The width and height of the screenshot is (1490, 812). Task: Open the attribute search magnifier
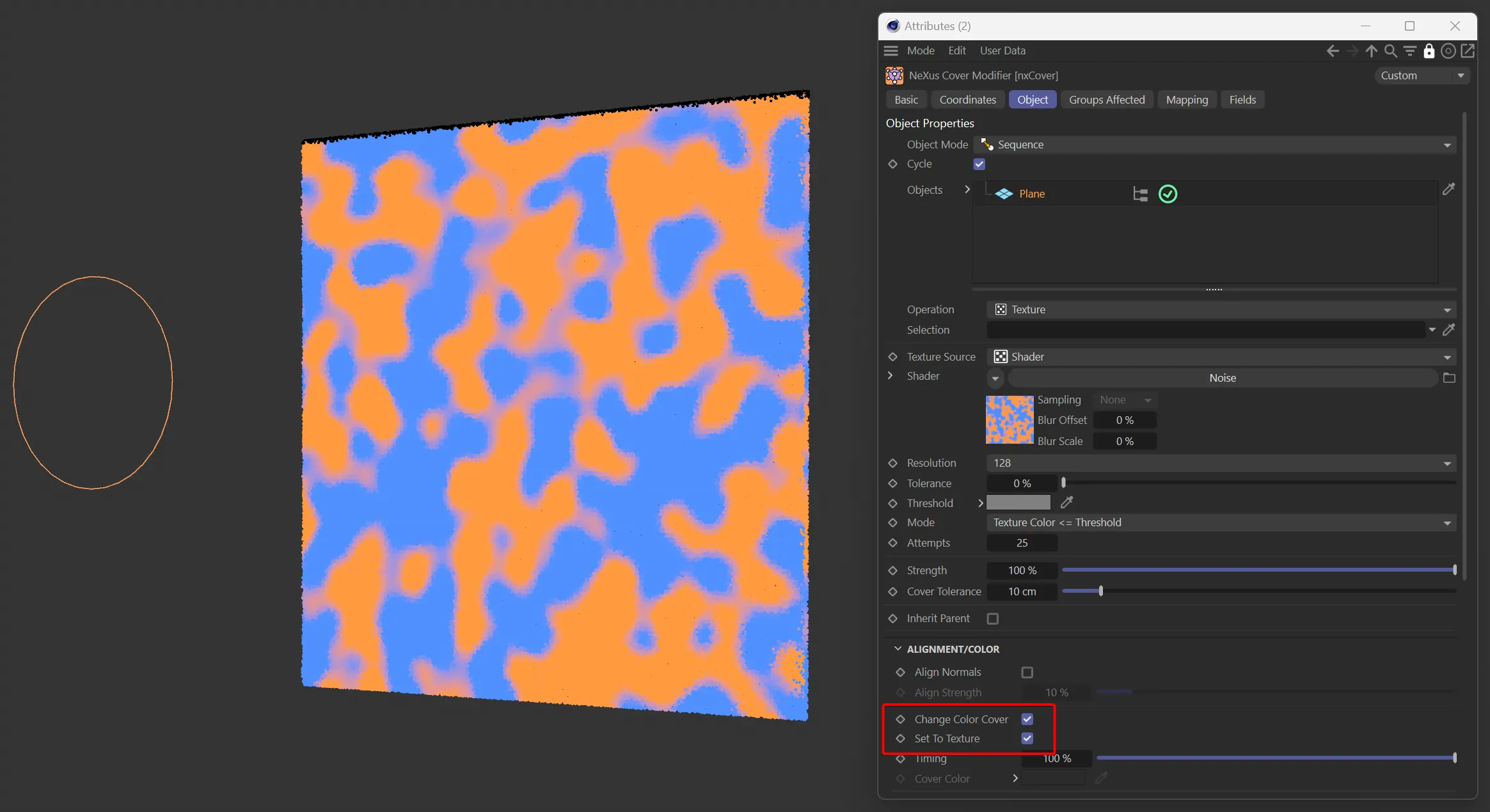[x=1390, y=51]
